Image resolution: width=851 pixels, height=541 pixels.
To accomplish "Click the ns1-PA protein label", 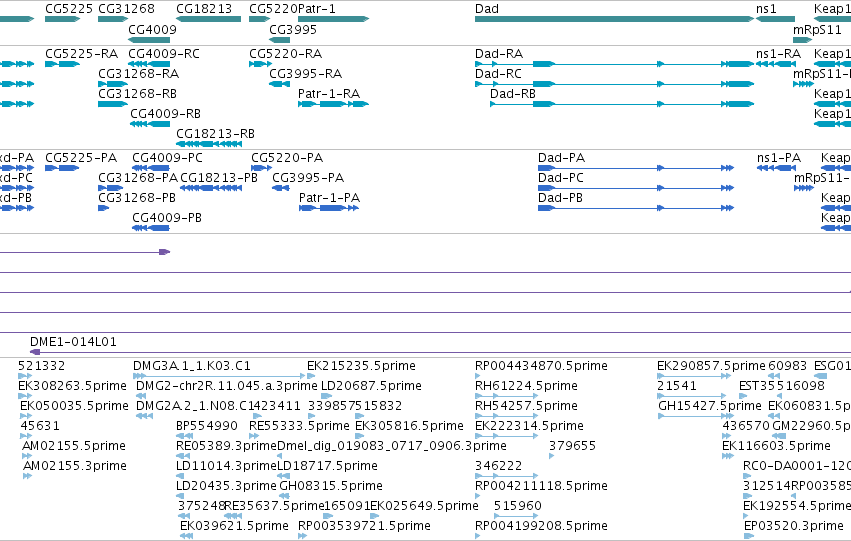I will click(779, 158).
